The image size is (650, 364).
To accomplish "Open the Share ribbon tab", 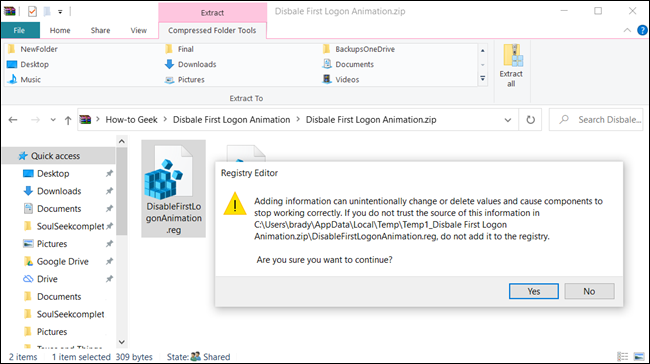I will coord(100,30).
